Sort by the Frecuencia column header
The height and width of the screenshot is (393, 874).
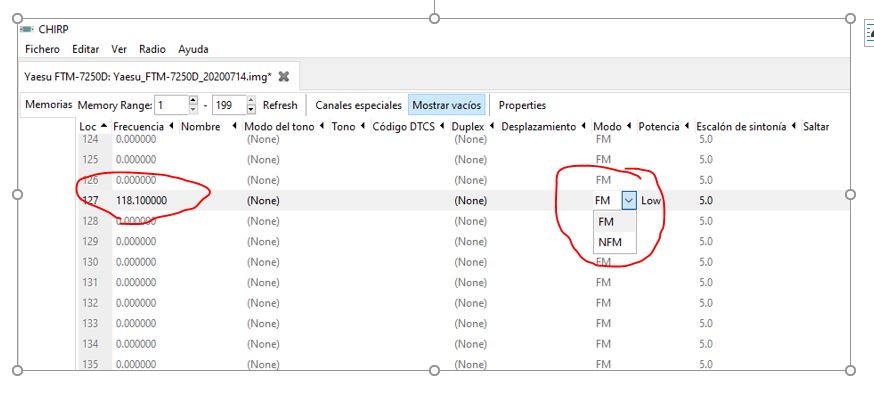143,127
